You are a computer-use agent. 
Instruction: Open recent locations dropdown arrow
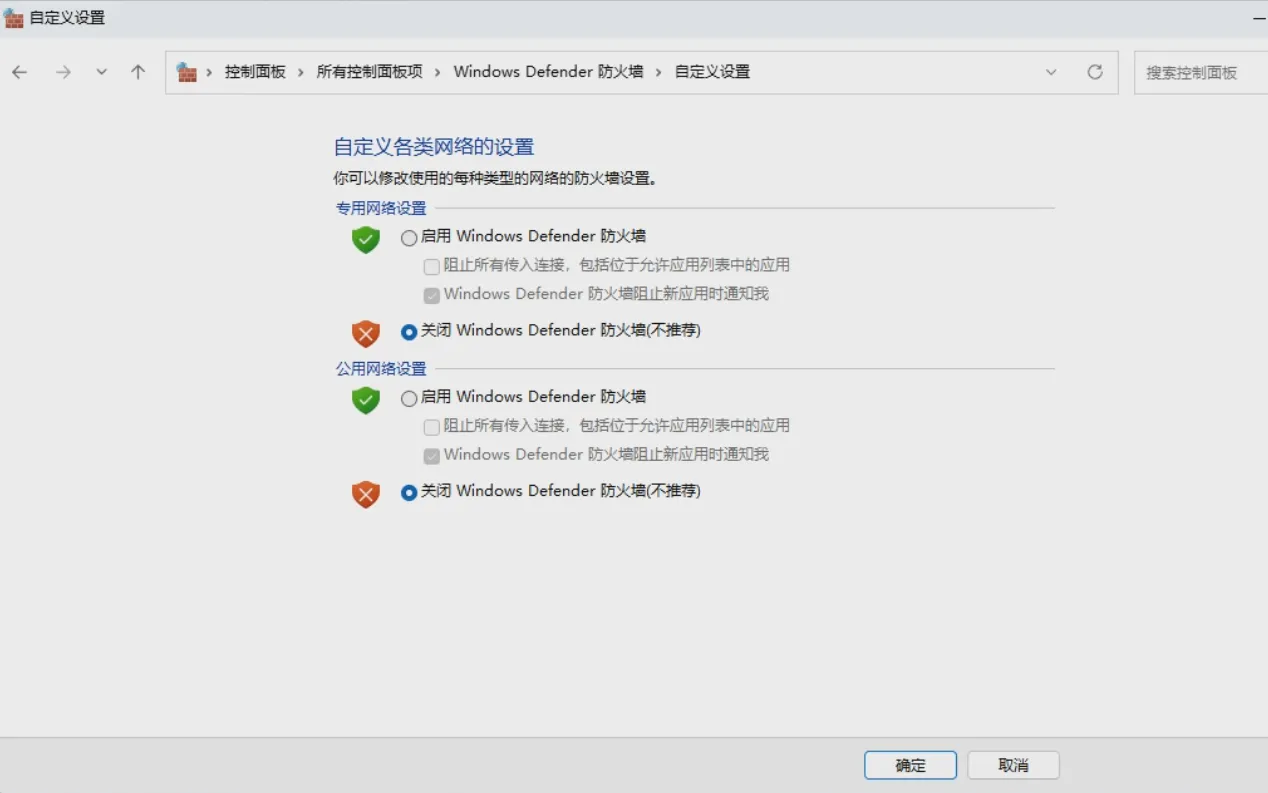pyautogui.click(x=101, y=72)
